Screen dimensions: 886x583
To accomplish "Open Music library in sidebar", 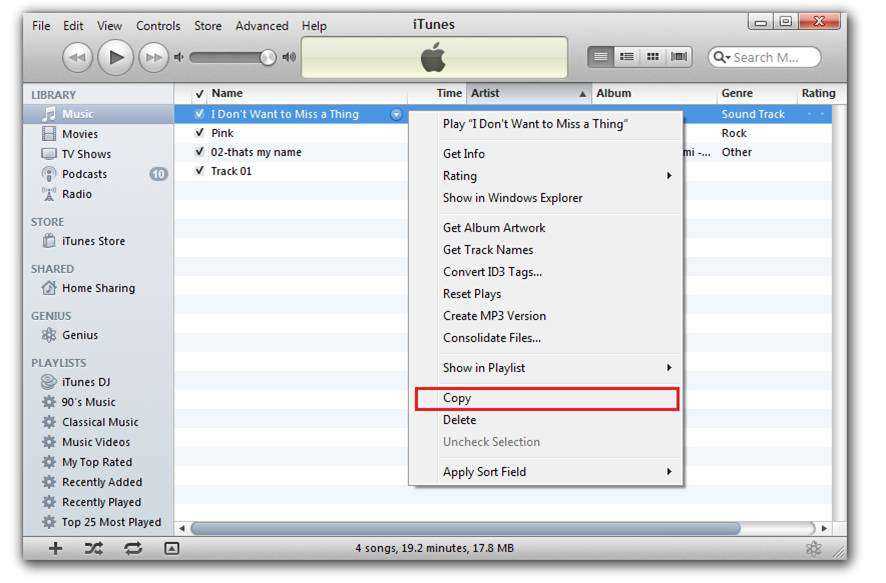I will point(98,114).
